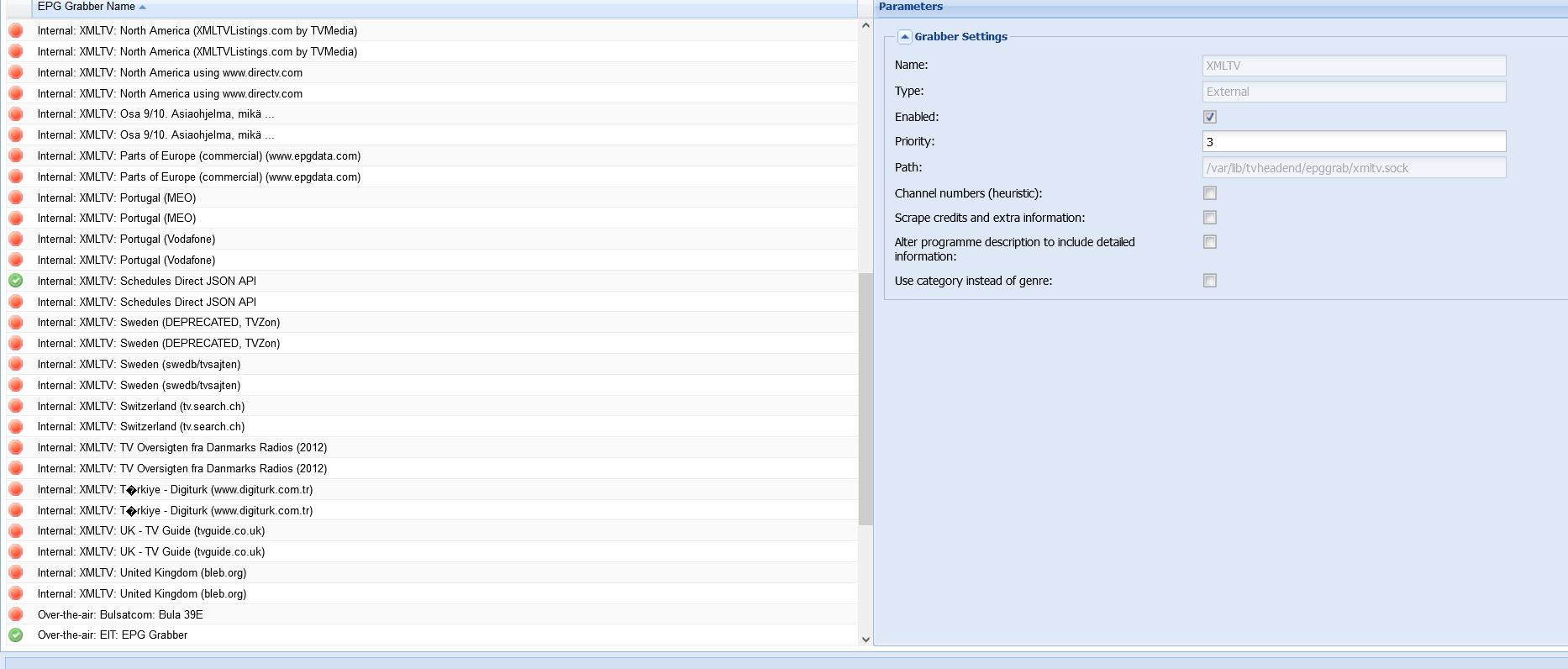This screenshot has height=669, width=1568.
Task: Sort by EPG Grabber Name column header
Action: point(444,8)
